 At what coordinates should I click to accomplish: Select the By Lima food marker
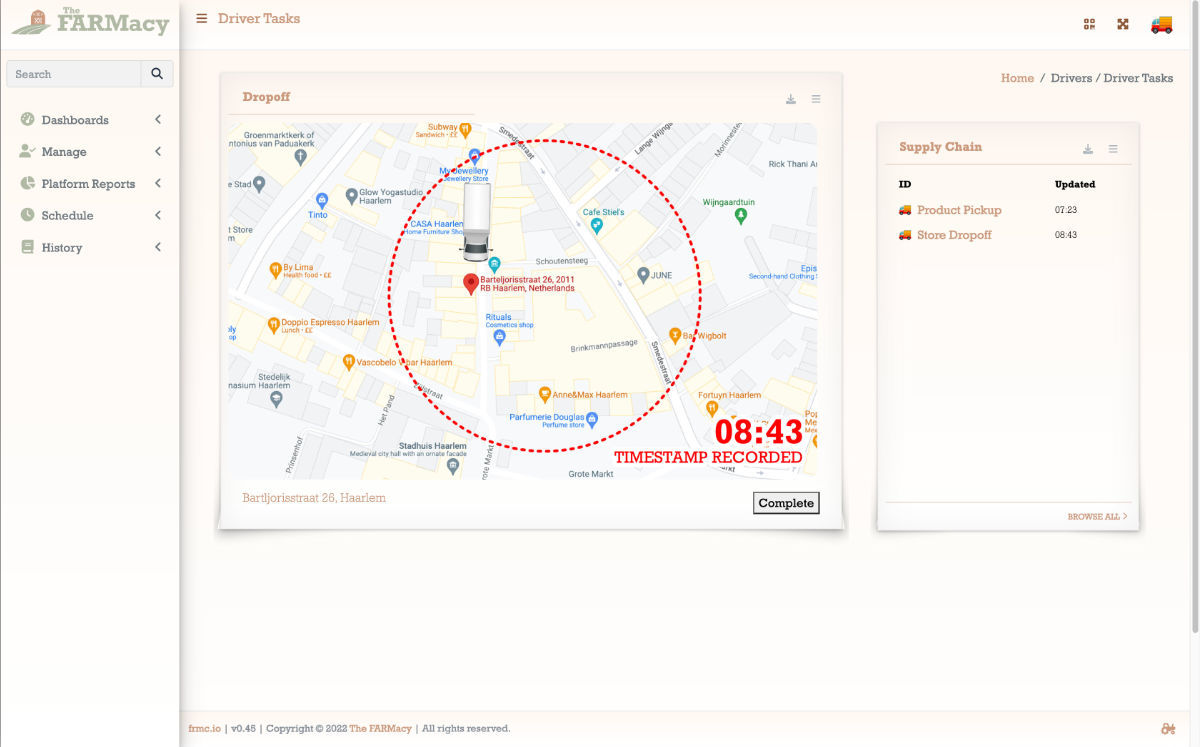[275, 269]
